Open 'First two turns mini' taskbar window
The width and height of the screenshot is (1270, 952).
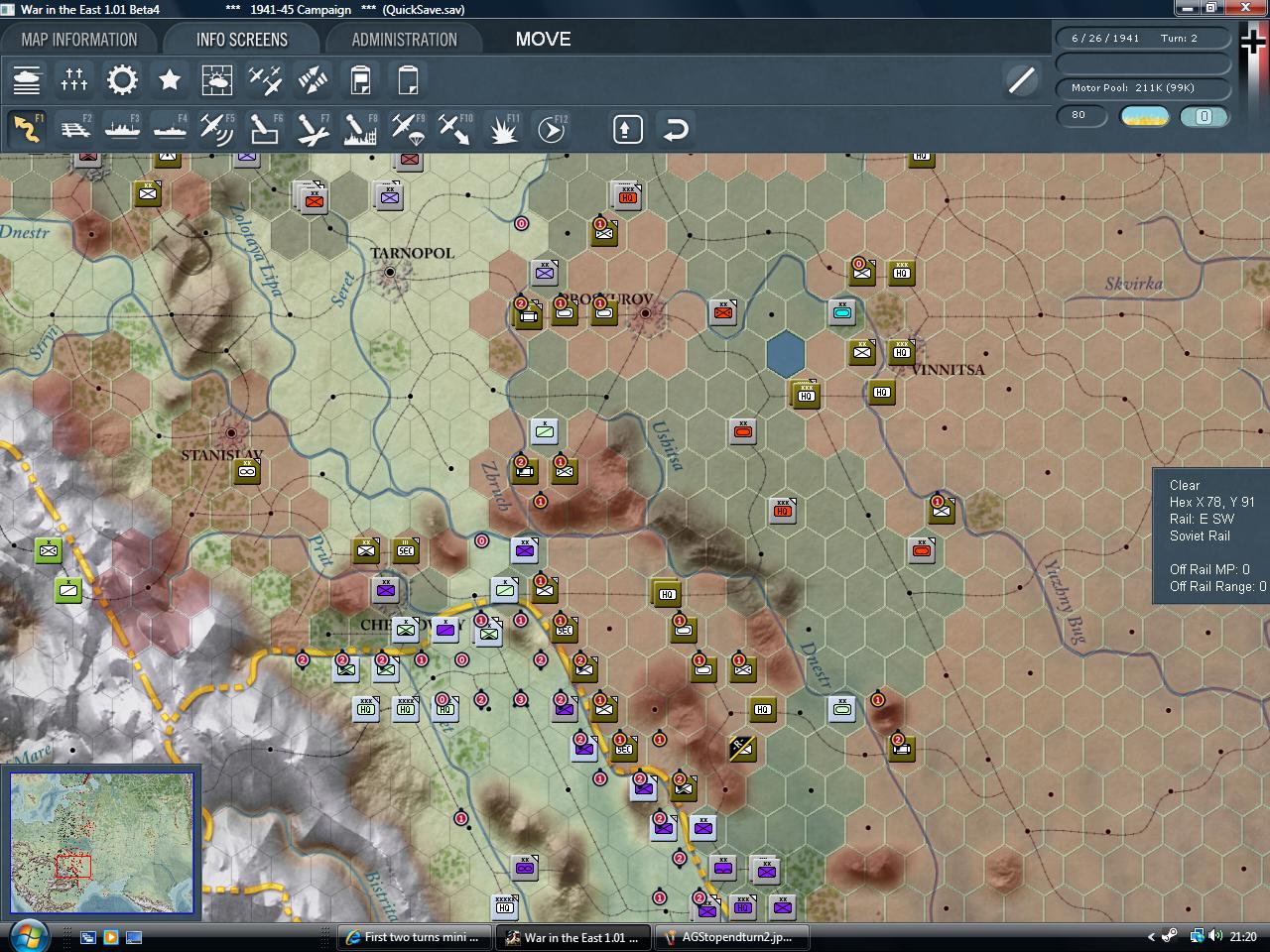click(x=413, y=937)
